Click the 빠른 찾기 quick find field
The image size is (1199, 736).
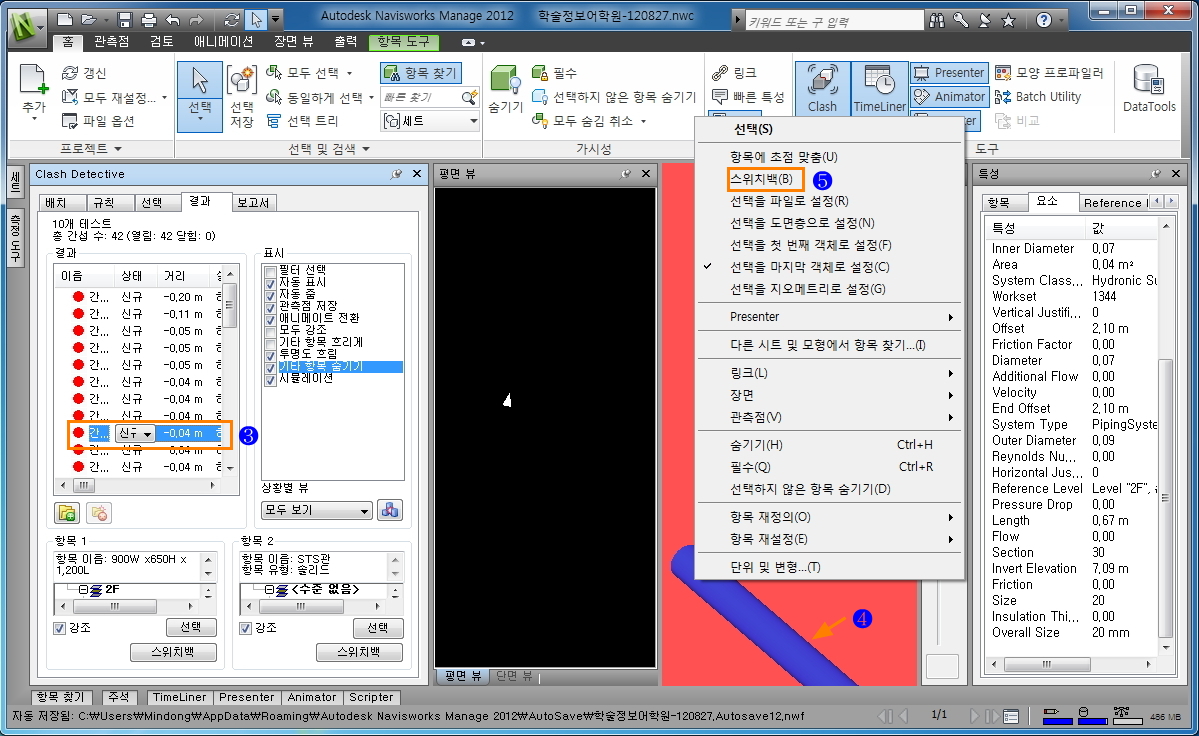420,97
